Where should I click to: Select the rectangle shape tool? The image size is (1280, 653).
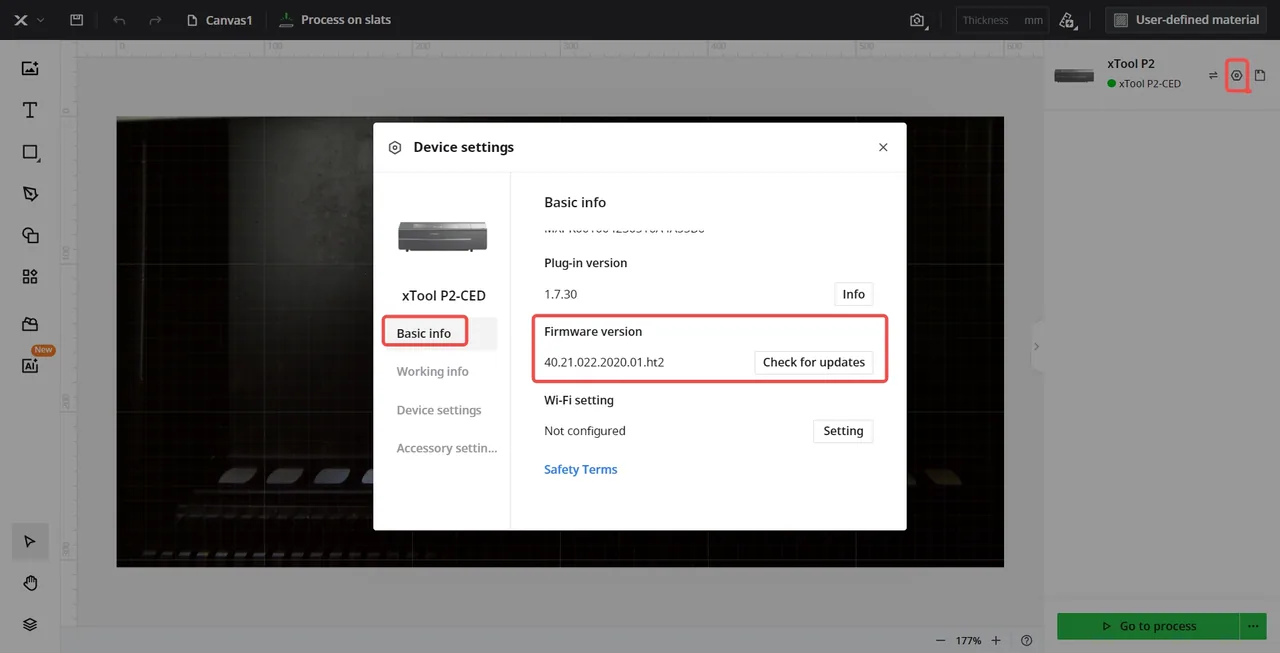(30, 152)
